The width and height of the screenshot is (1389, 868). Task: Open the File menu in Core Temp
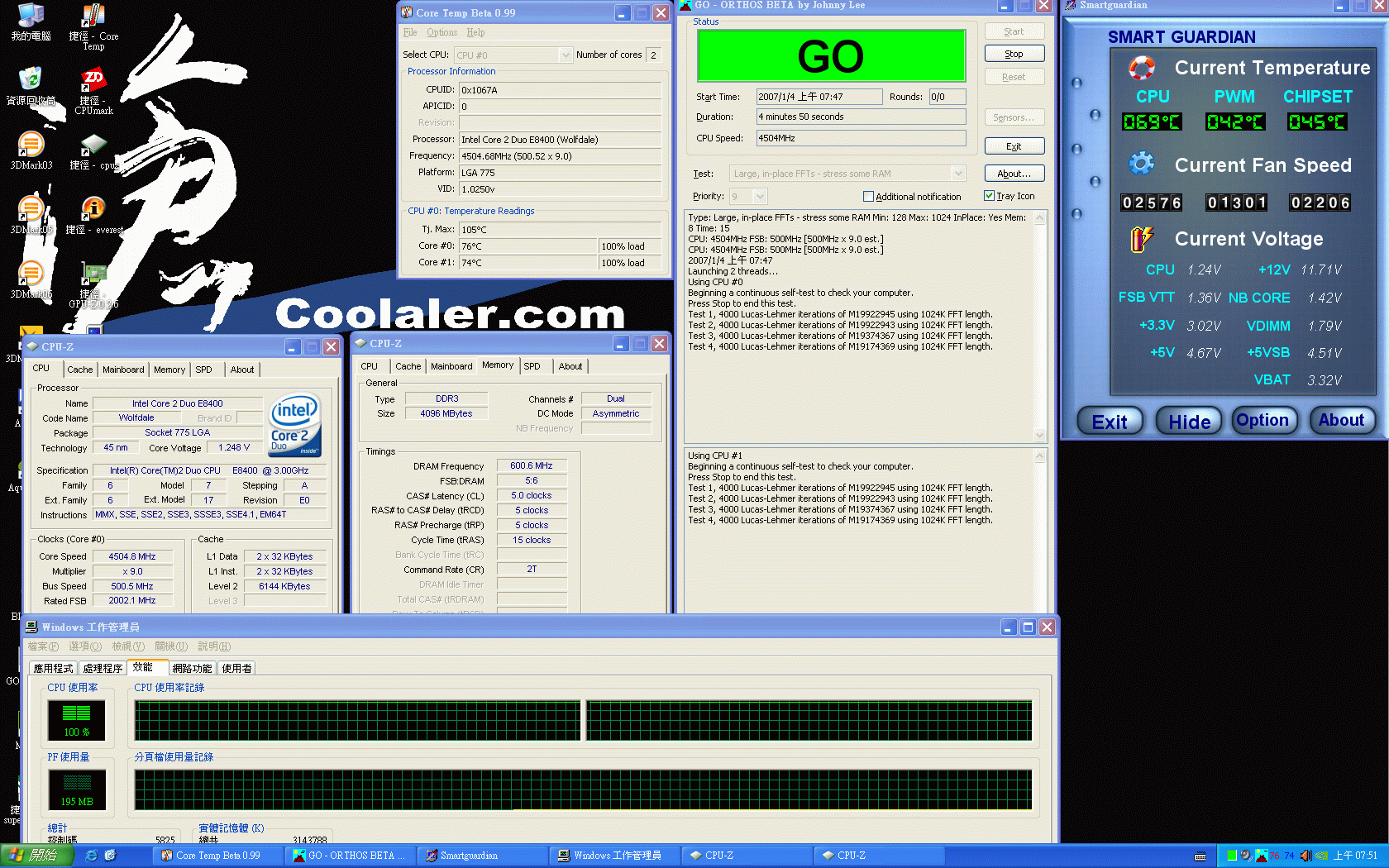point(410,32)
